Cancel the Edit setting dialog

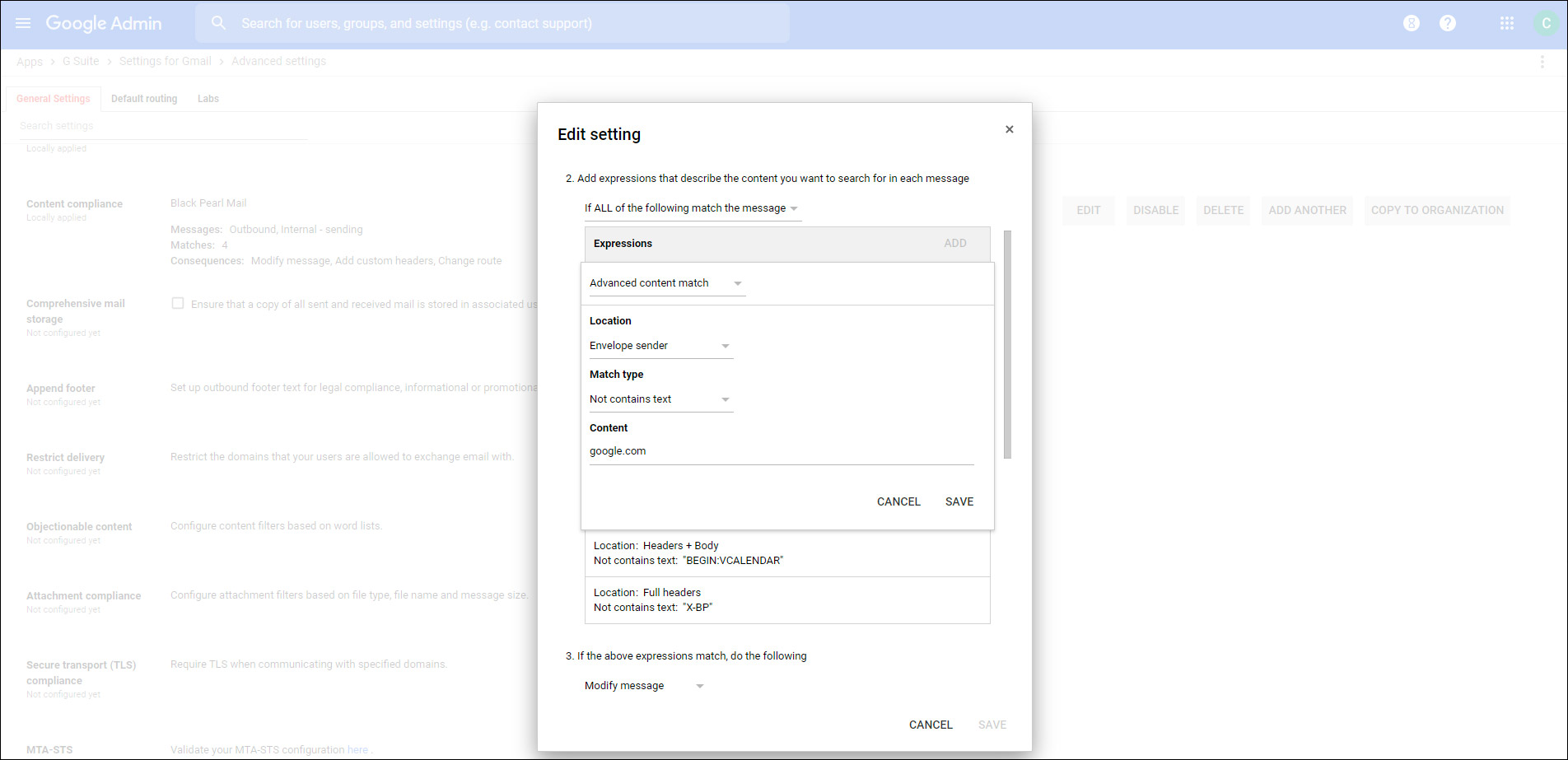click(x=931, y=725)
